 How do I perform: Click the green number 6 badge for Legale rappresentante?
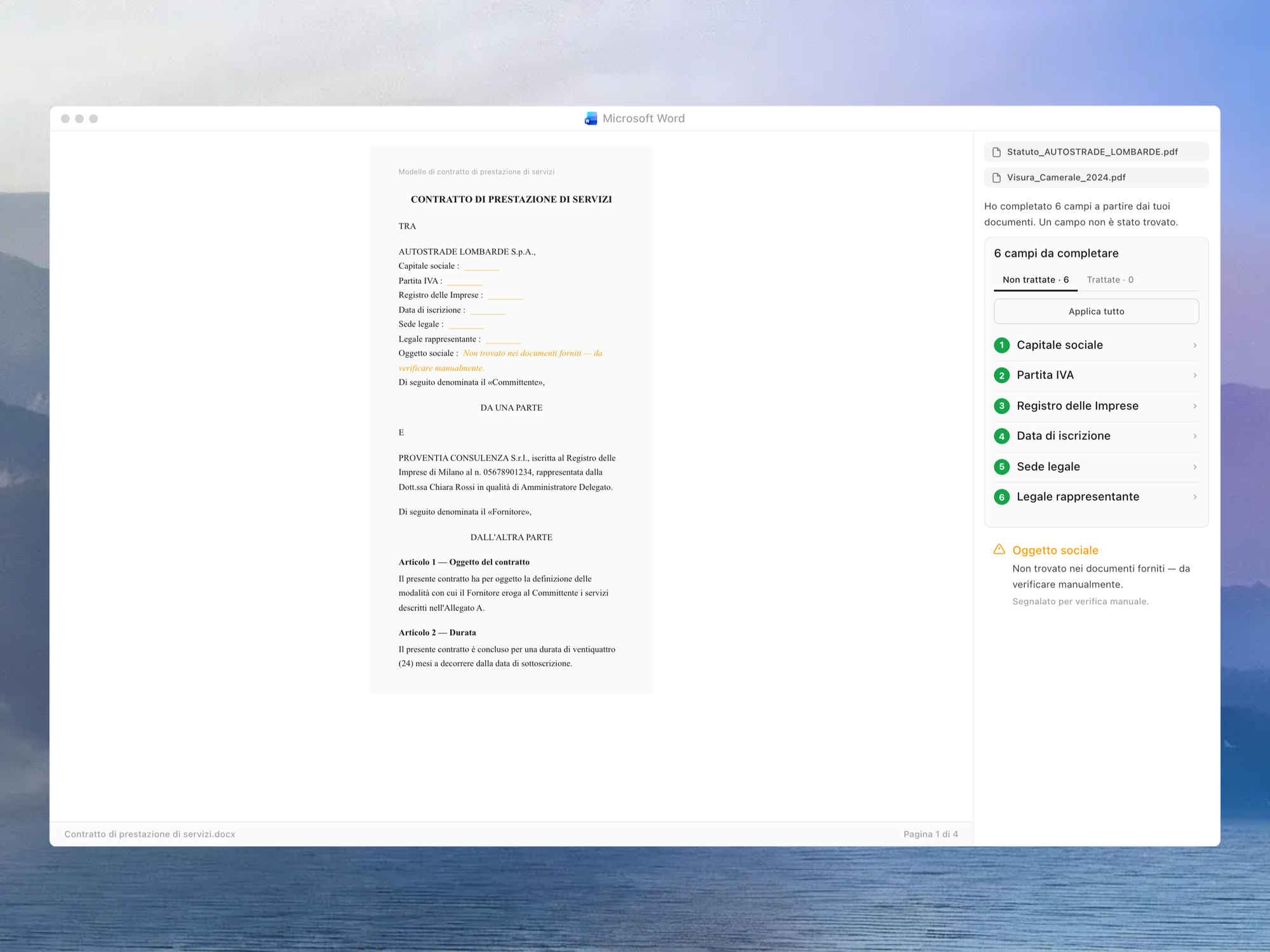[x=1001, y=497]
